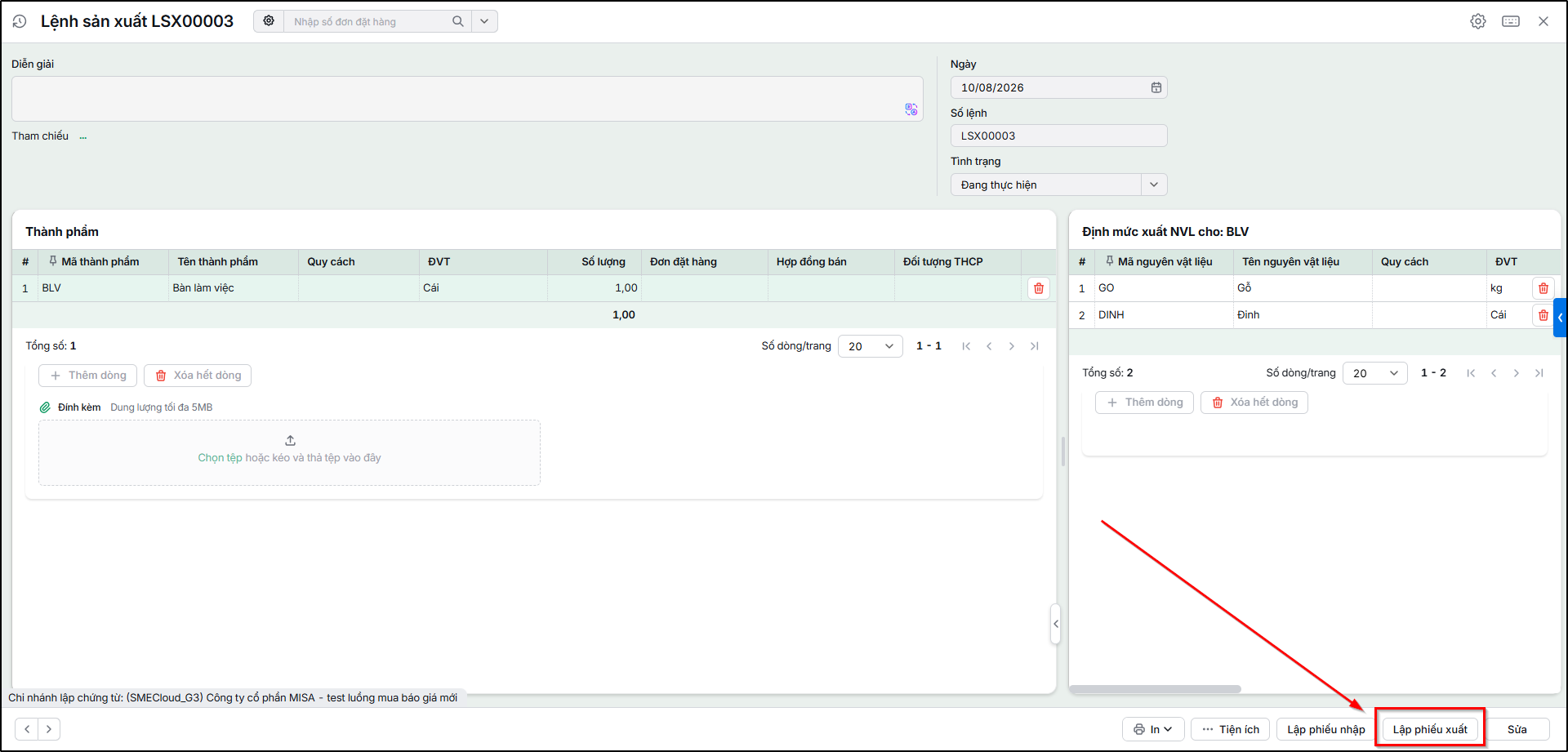Go to the next production order

tap(49, 729)
